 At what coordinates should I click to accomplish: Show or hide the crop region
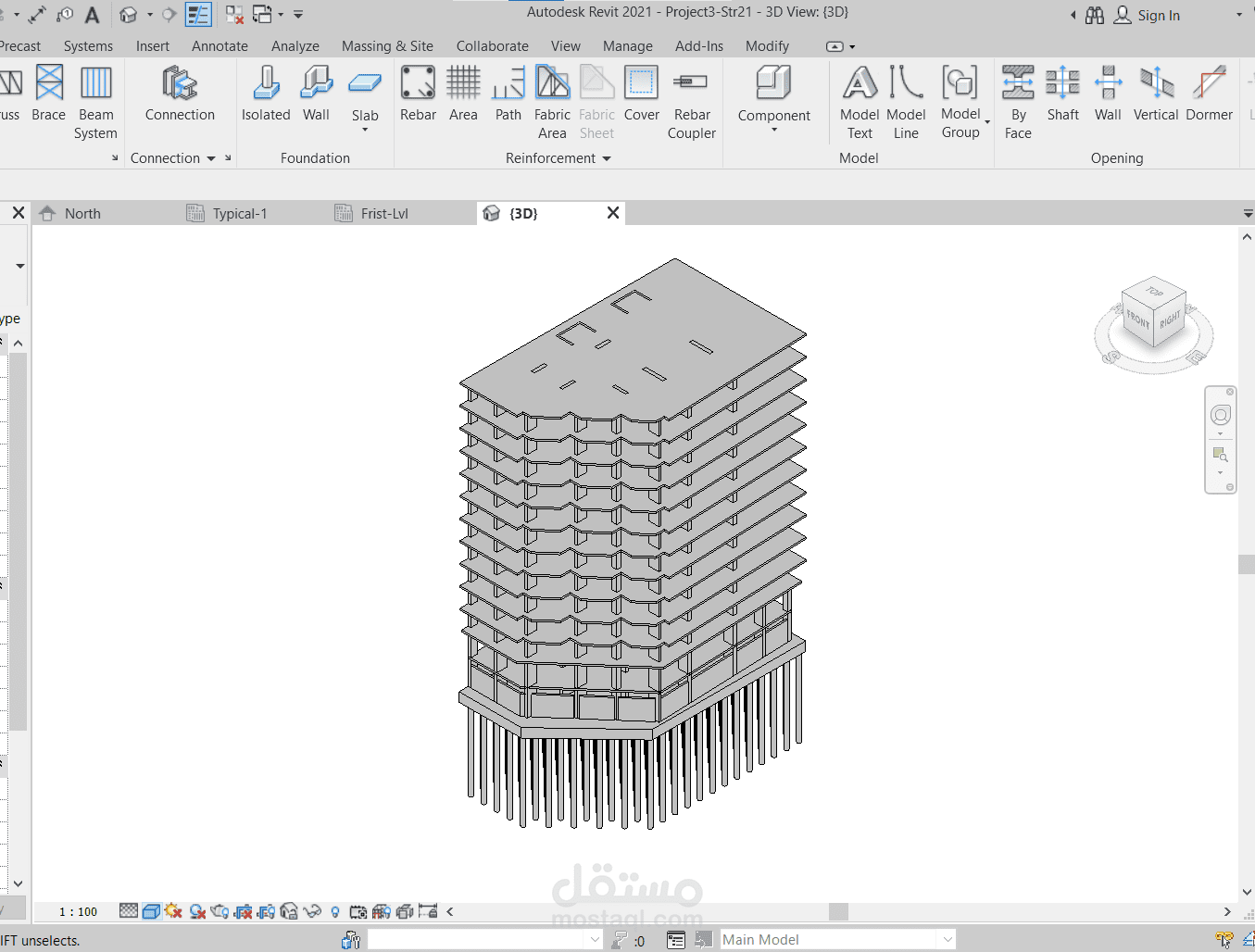pyautogui.click(x=267, y=911)
